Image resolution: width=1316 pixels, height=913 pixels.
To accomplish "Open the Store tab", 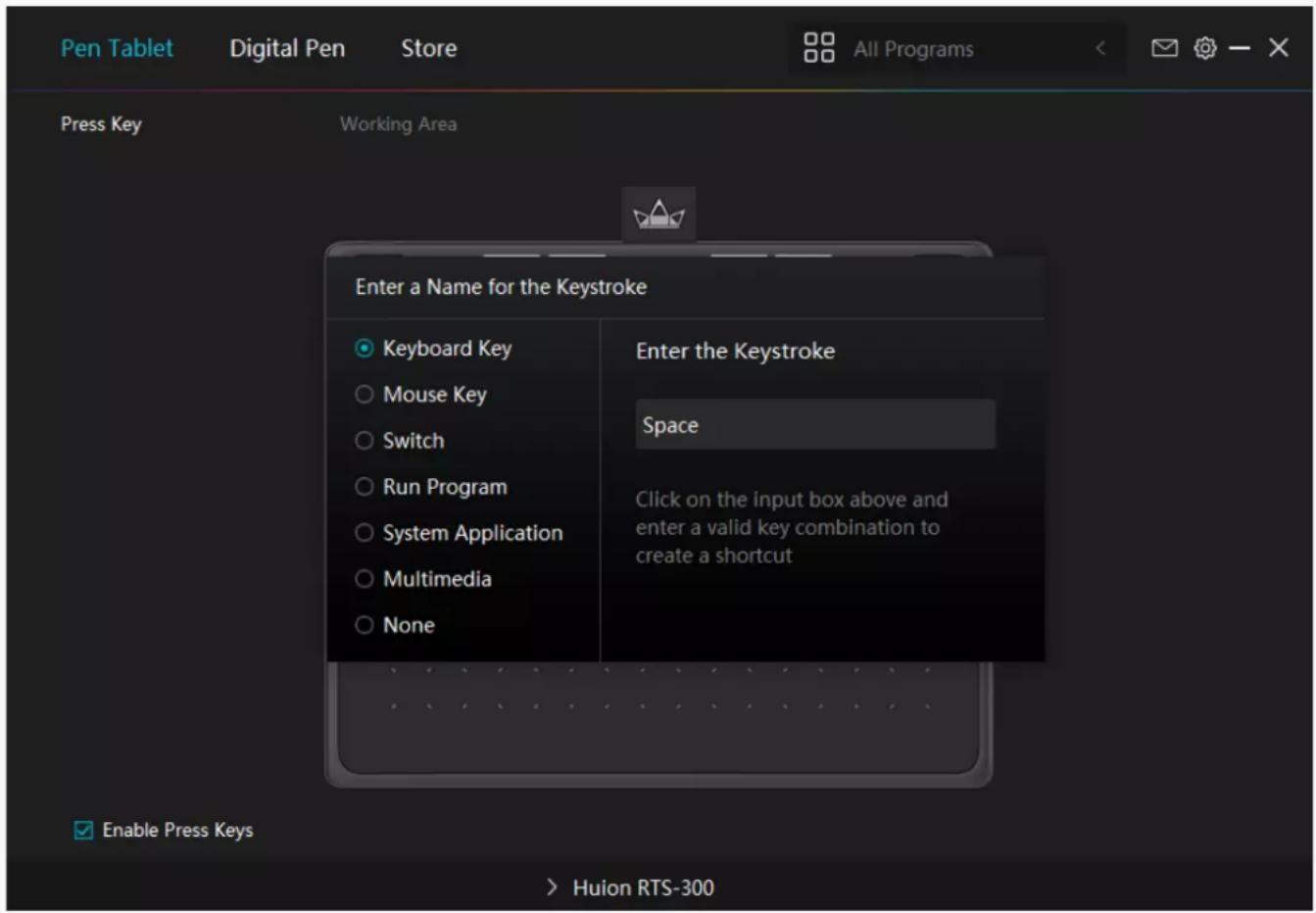I will [428, 48].
